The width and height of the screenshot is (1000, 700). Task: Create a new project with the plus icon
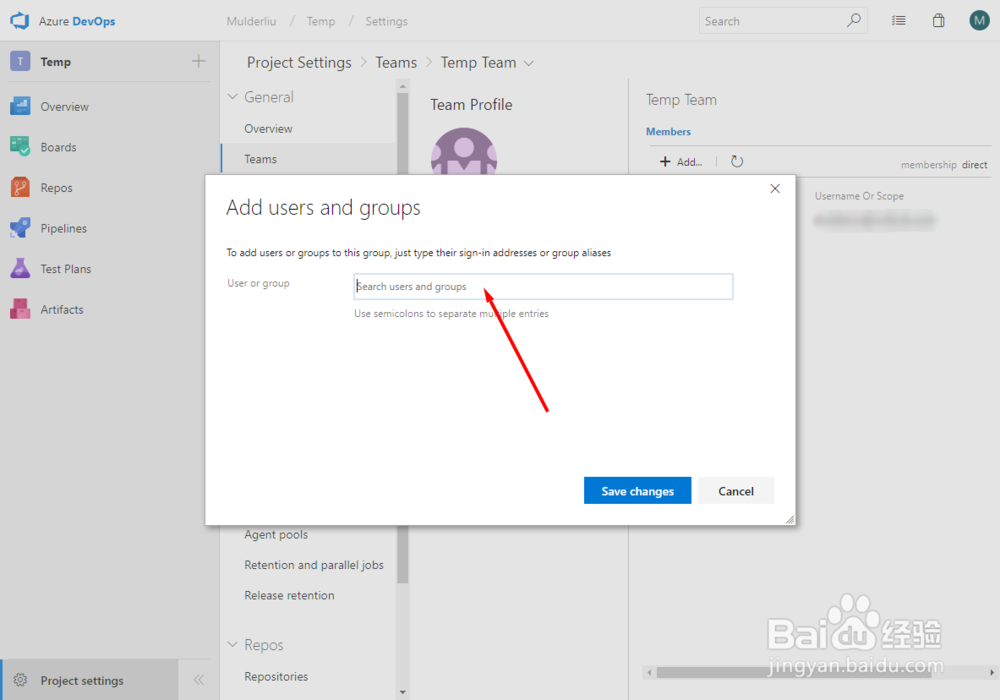tap(198, 60)
